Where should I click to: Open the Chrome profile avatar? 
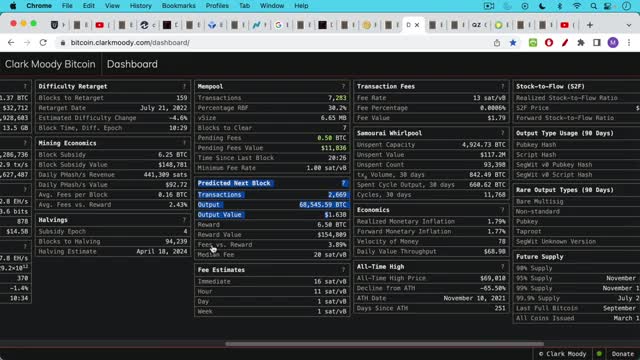click(613, 42)
